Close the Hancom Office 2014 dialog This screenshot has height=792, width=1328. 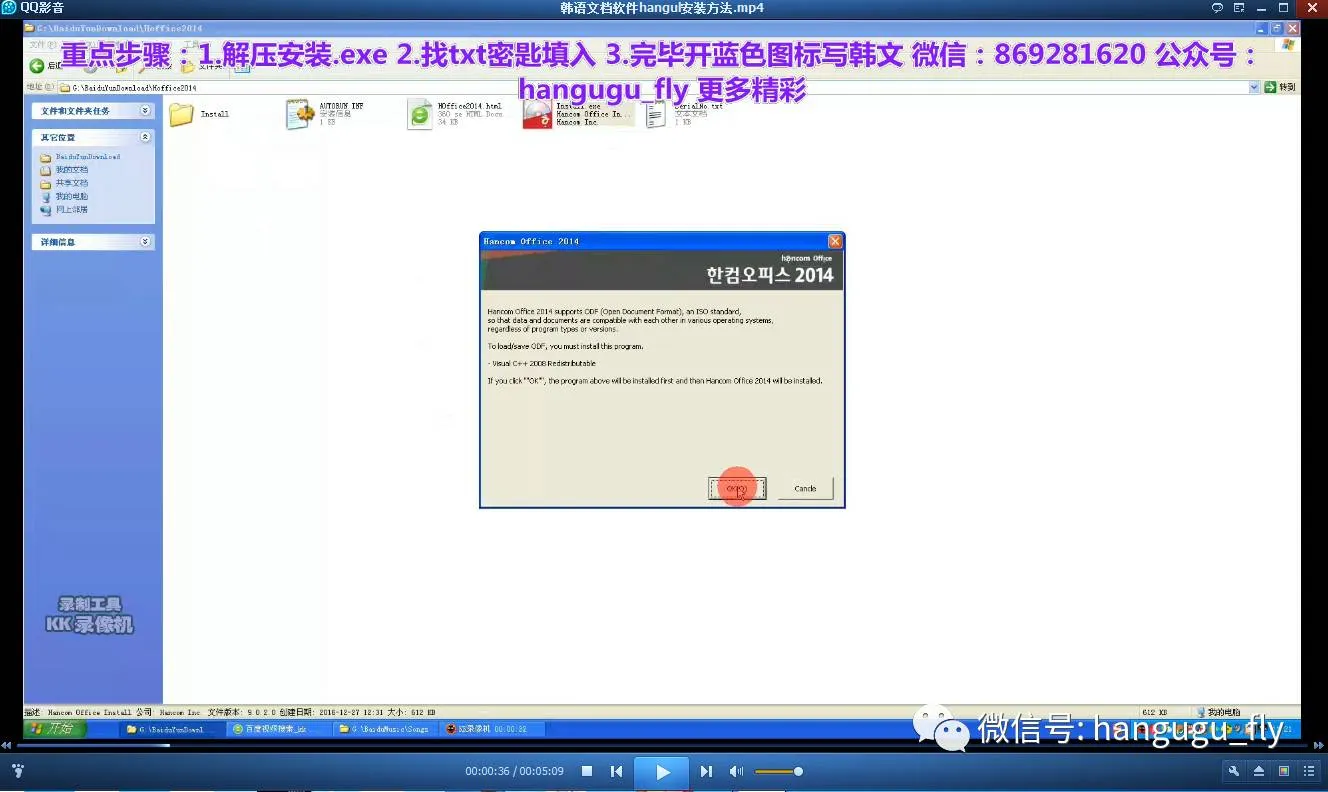835,241
